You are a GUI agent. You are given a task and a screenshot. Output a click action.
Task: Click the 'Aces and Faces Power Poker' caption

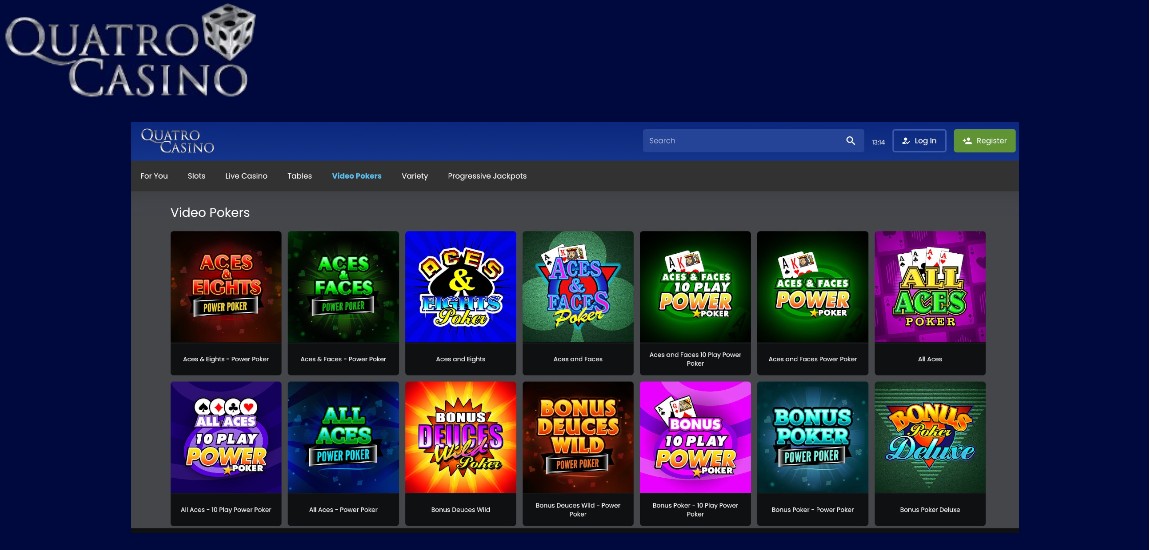click(x=813, y=359)
